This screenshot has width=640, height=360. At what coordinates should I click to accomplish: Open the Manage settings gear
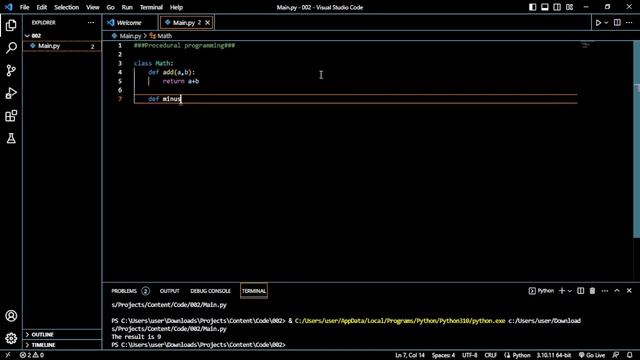tap(11, 338)
